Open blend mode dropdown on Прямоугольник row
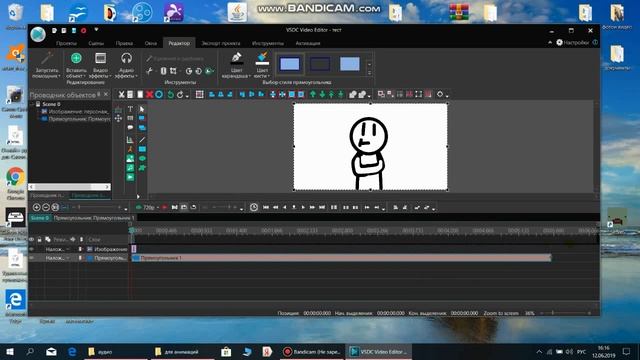Image resolution: width=640 pixels, height=360 pixels. (68, 258)
